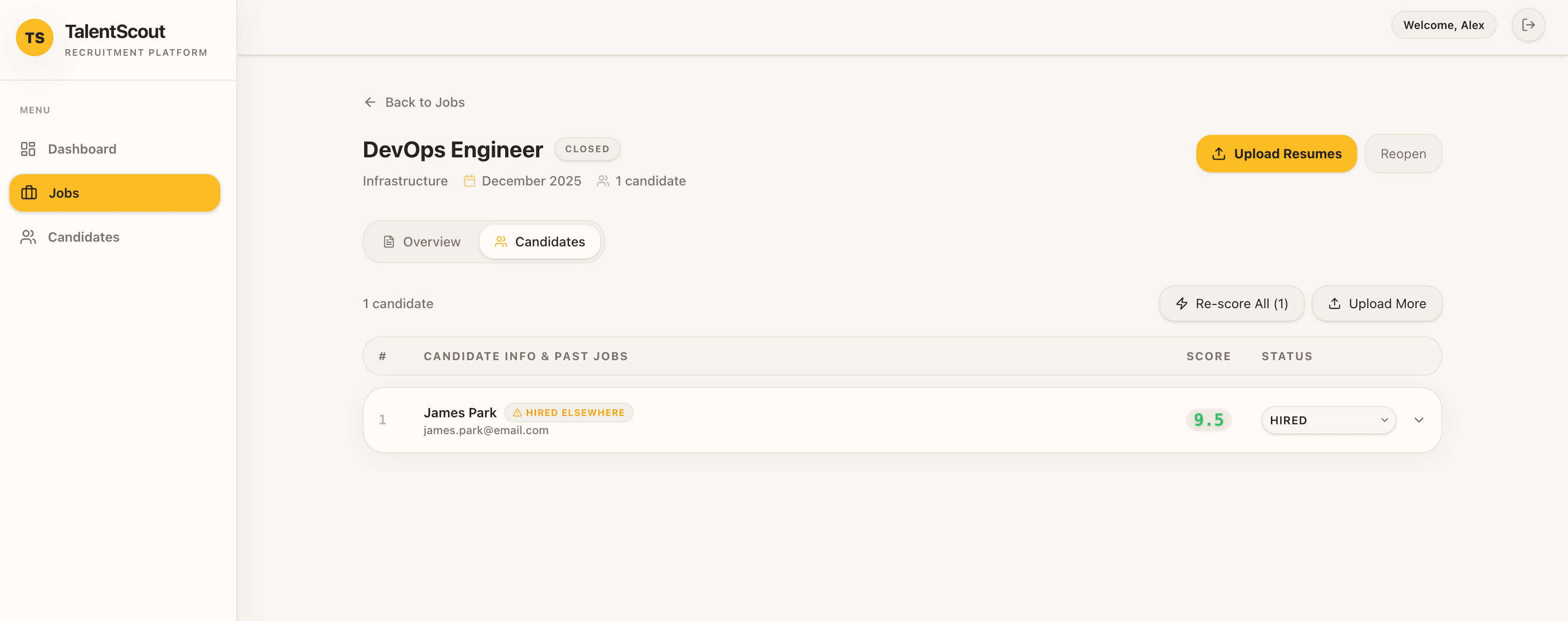Viewport: 1568px width, 621px height.
Task: Click the warning icon in HIRED ELSEWHERE badge
Action: tap(517, 413)
